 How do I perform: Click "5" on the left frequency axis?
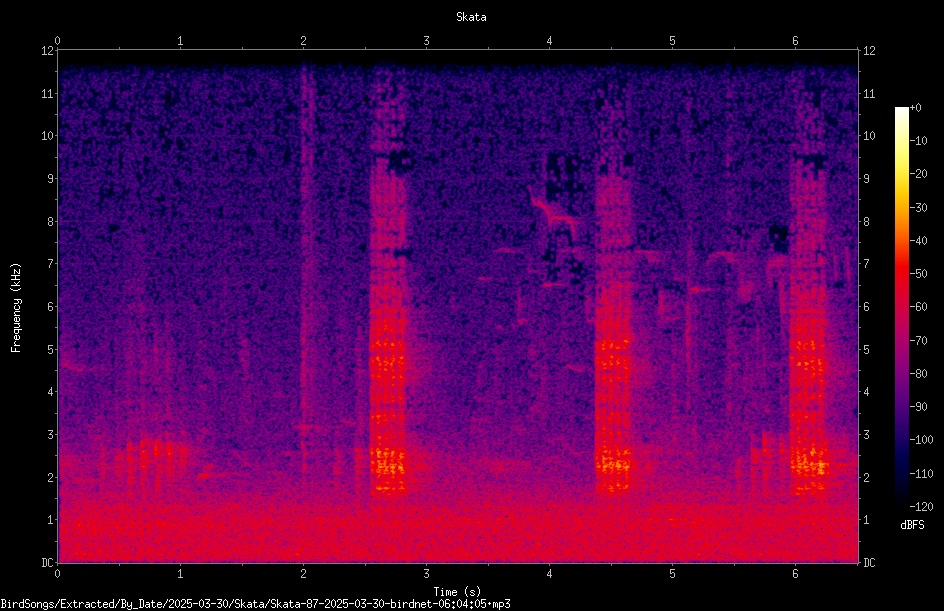pyautogui.click(x=50, y=349)
